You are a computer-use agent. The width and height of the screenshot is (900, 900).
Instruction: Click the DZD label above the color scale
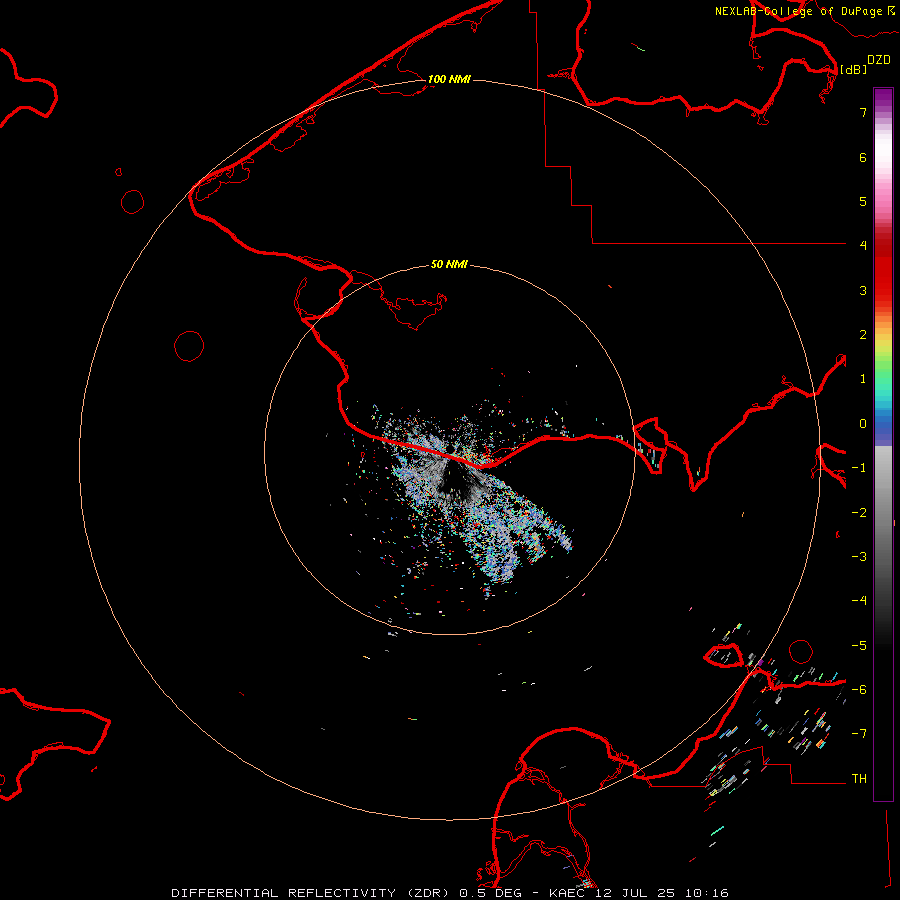879,60
